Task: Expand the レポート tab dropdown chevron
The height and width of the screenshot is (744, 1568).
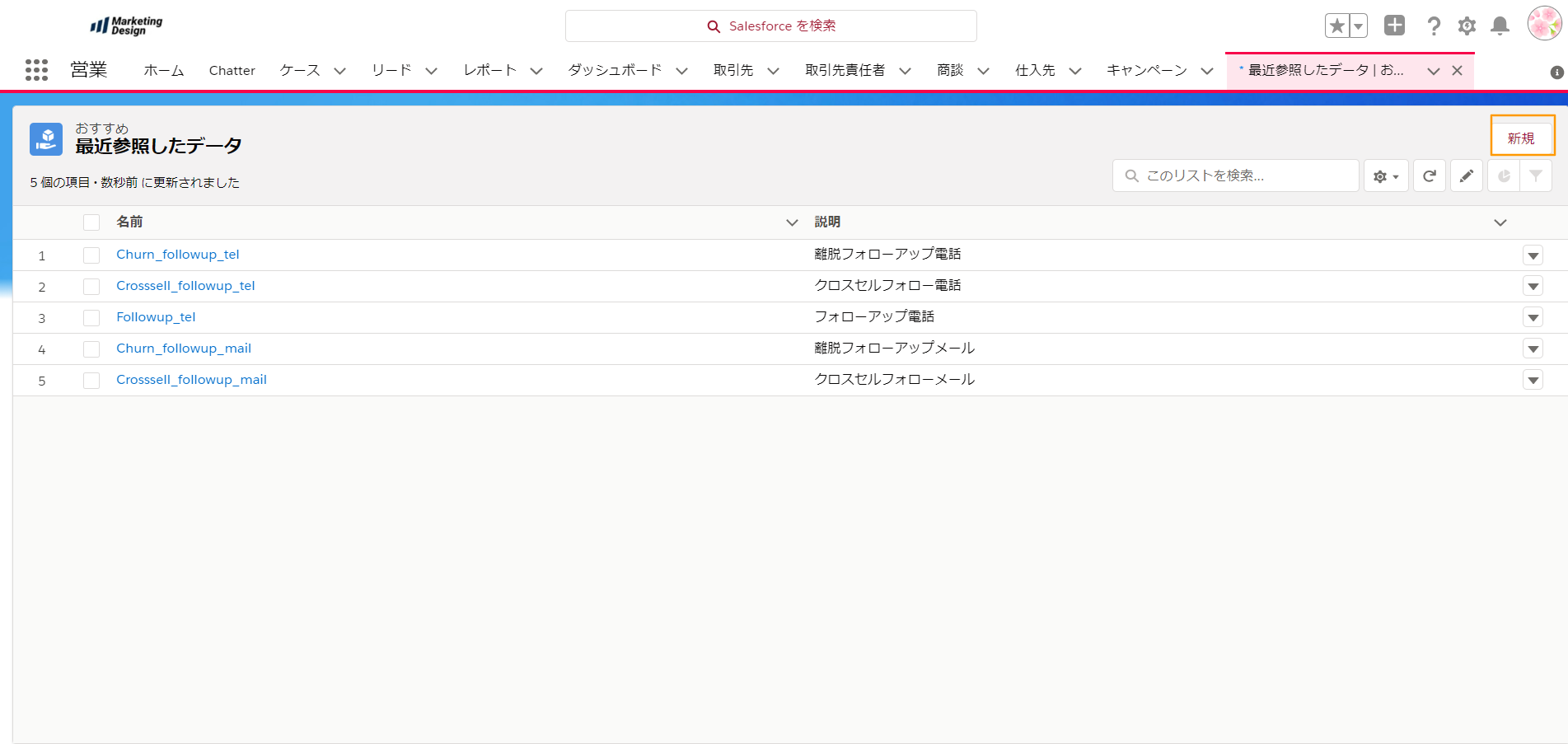Action: [x=536, y=71]
